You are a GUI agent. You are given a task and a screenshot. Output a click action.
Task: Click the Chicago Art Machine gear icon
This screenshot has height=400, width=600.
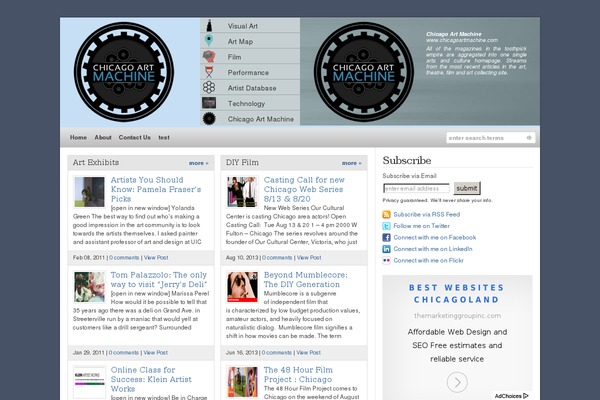tap(209, 119)
